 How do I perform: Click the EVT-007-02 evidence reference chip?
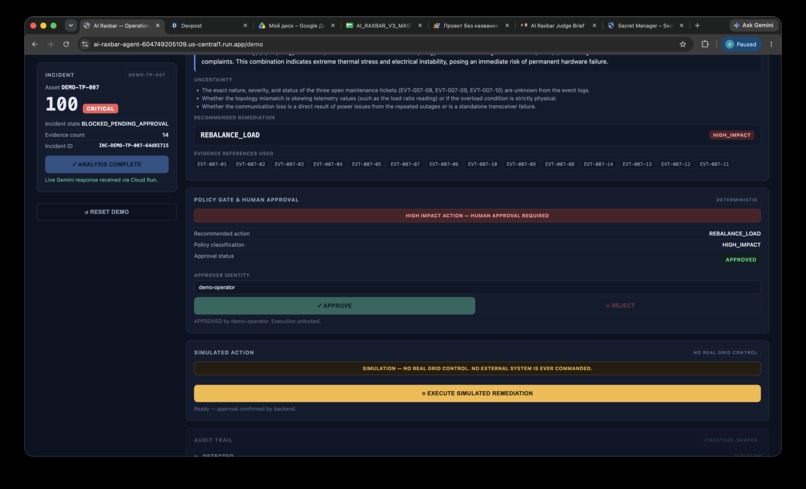tap(250, 165)
